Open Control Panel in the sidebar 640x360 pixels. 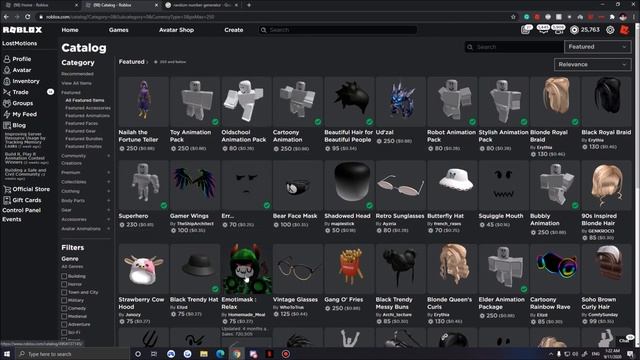[21, 210]
